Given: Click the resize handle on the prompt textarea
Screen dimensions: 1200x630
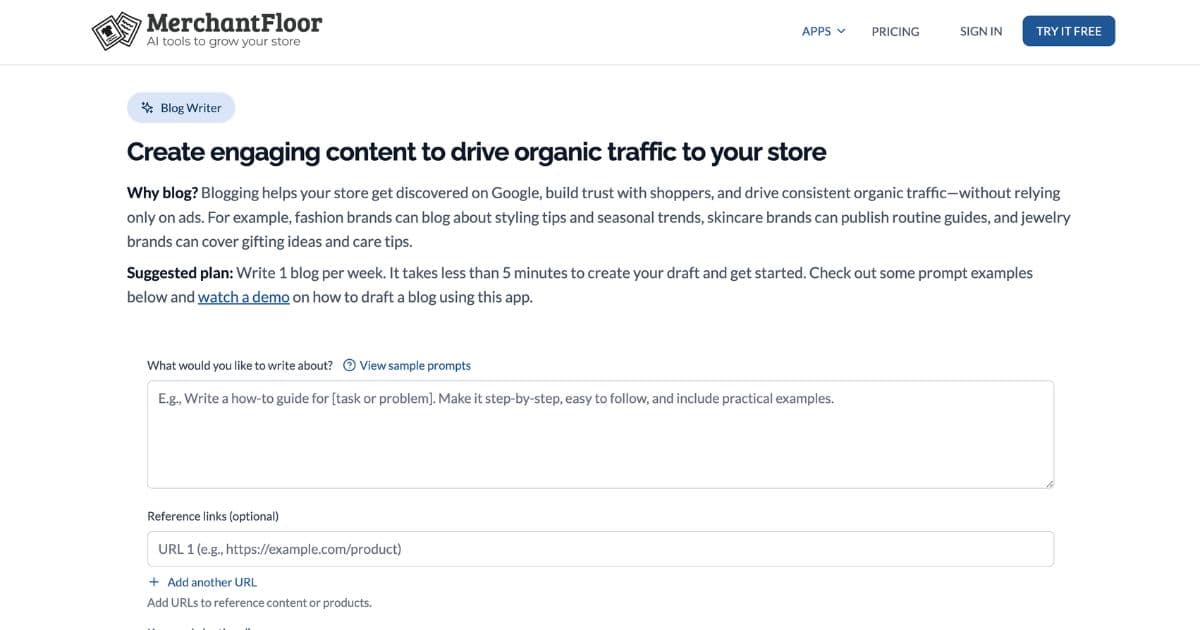Looking at the screenshot, I should tap(1050, 484).
